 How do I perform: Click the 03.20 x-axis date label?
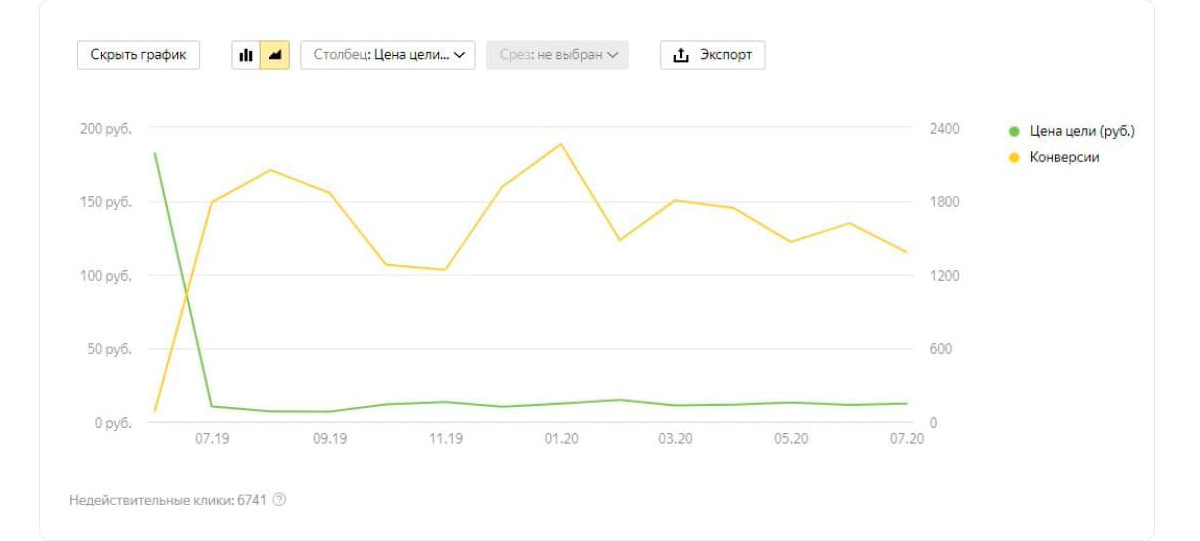pyautogui.click(x=676, y=439)
